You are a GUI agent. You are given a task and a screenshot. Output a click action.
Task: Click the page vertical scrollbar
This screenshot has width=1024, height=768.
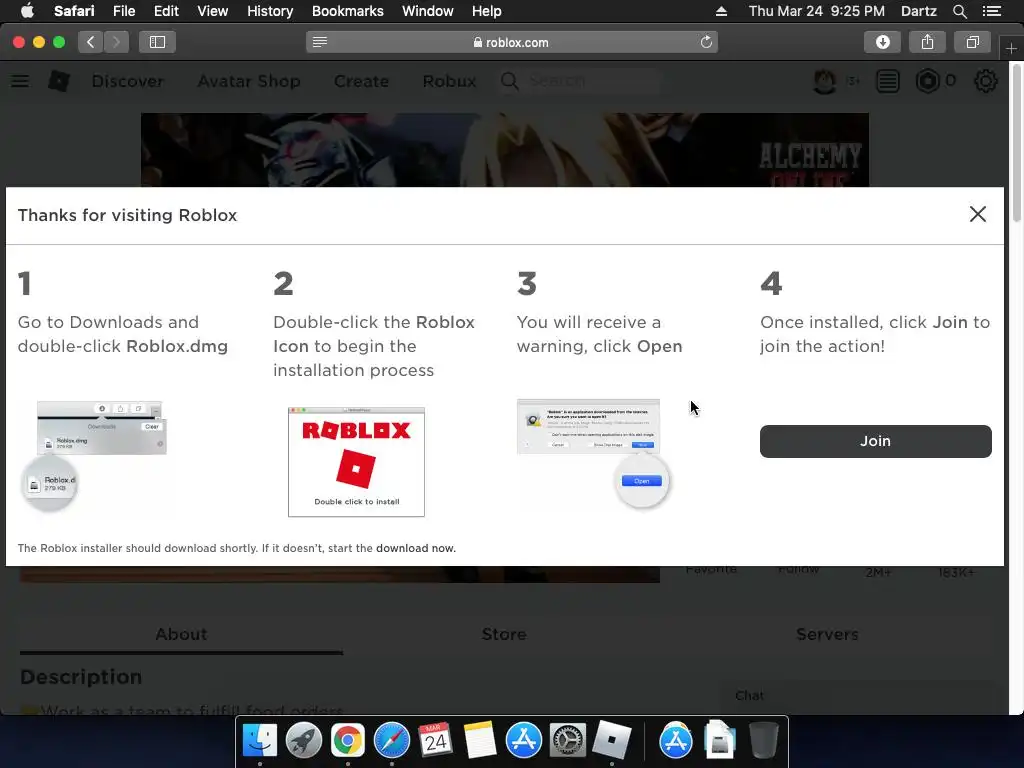pos(1016,144)
